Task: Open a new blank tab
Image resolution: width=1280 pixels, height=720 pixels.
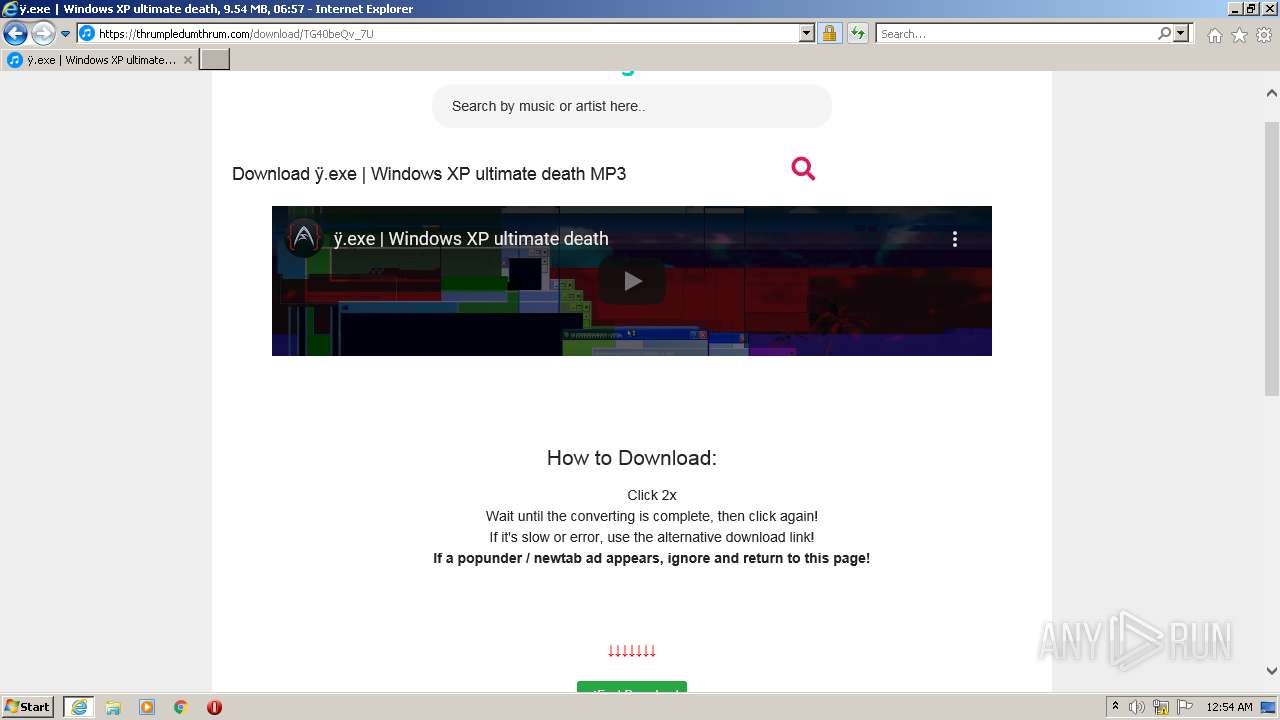Action: pyautogui.click(x=215, y=60)
